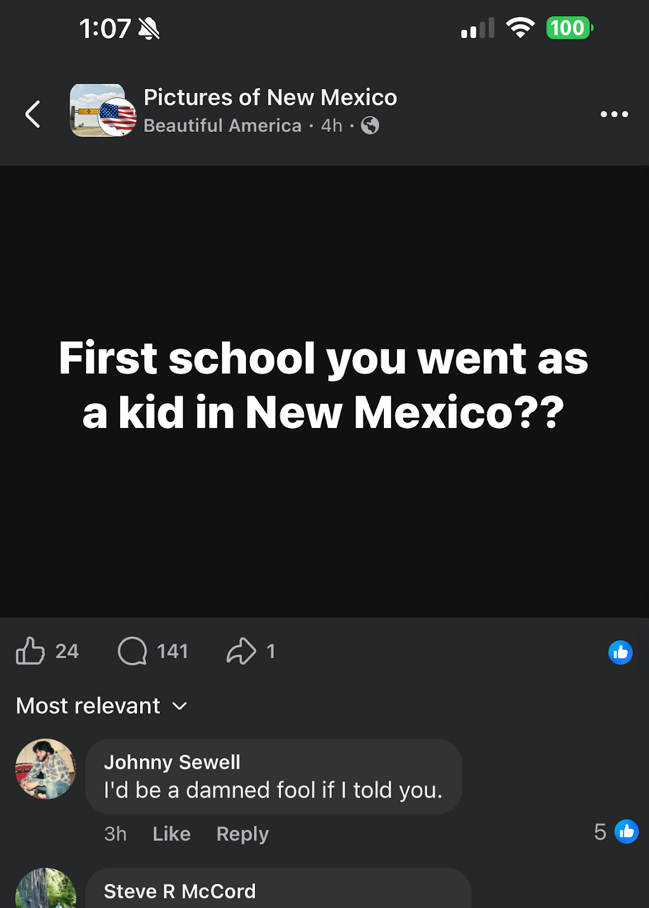Open Pictures of New Mexico group page
Image resolution: width=649 pixels, height=908 pixels.
[270, 98]
